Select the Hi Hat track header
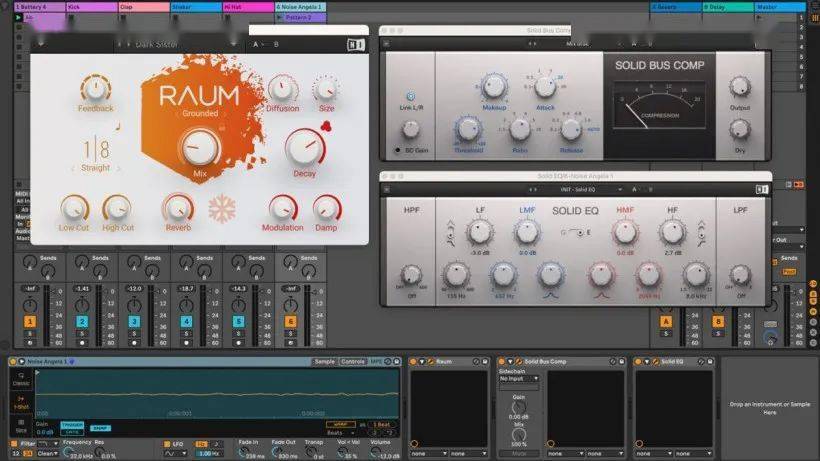This screenshot has height=461, width=820. pos(245,7)
